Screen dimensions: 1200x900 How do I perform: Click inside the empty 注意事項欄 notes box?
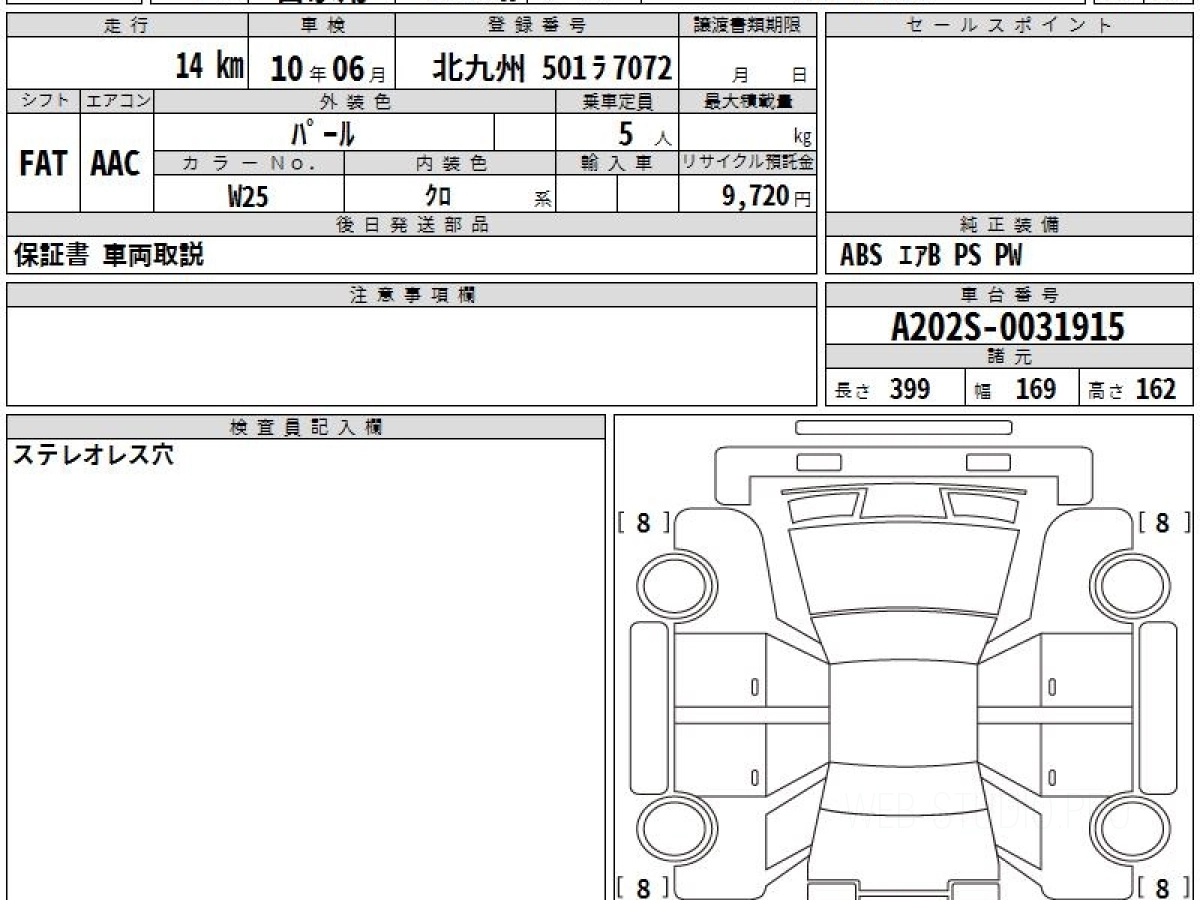coord(411,355)
